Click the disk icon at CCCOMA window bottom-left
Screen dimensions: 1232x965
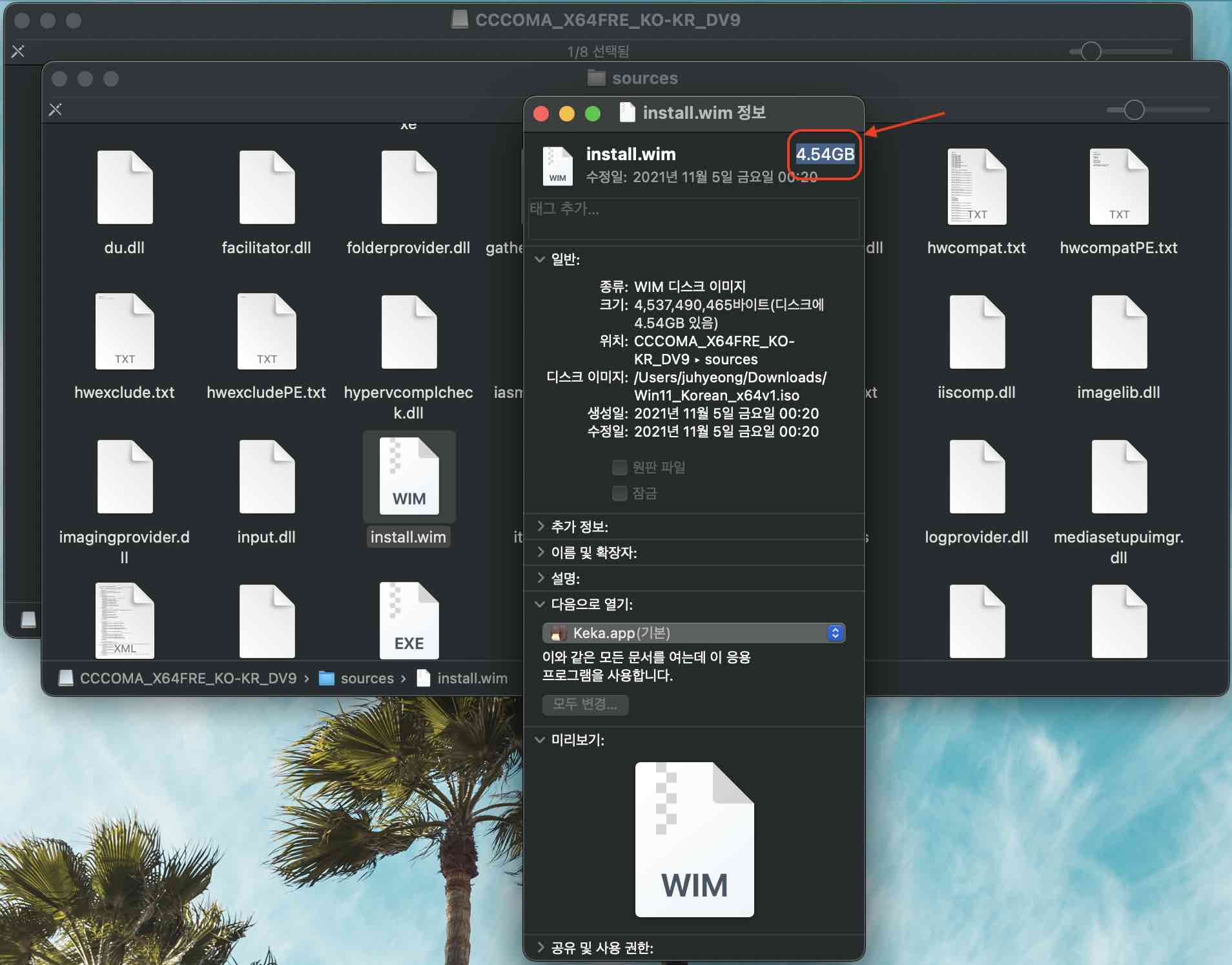pyautogui.click(x=28, y=619)
